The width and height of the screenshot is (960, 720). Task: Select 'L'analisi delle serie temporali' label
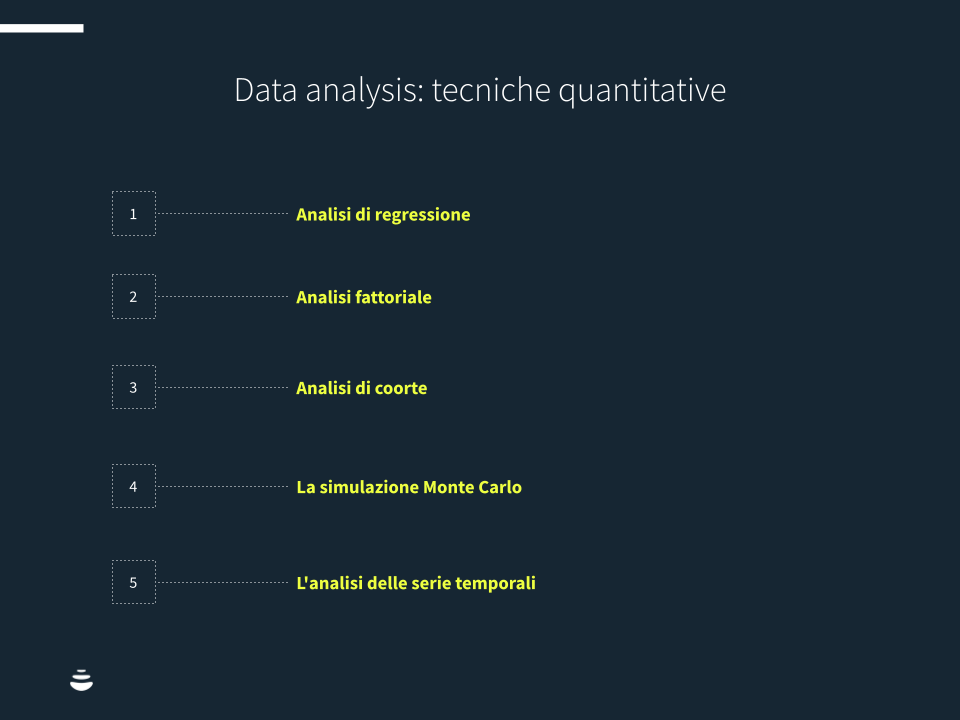coord(416,583)
